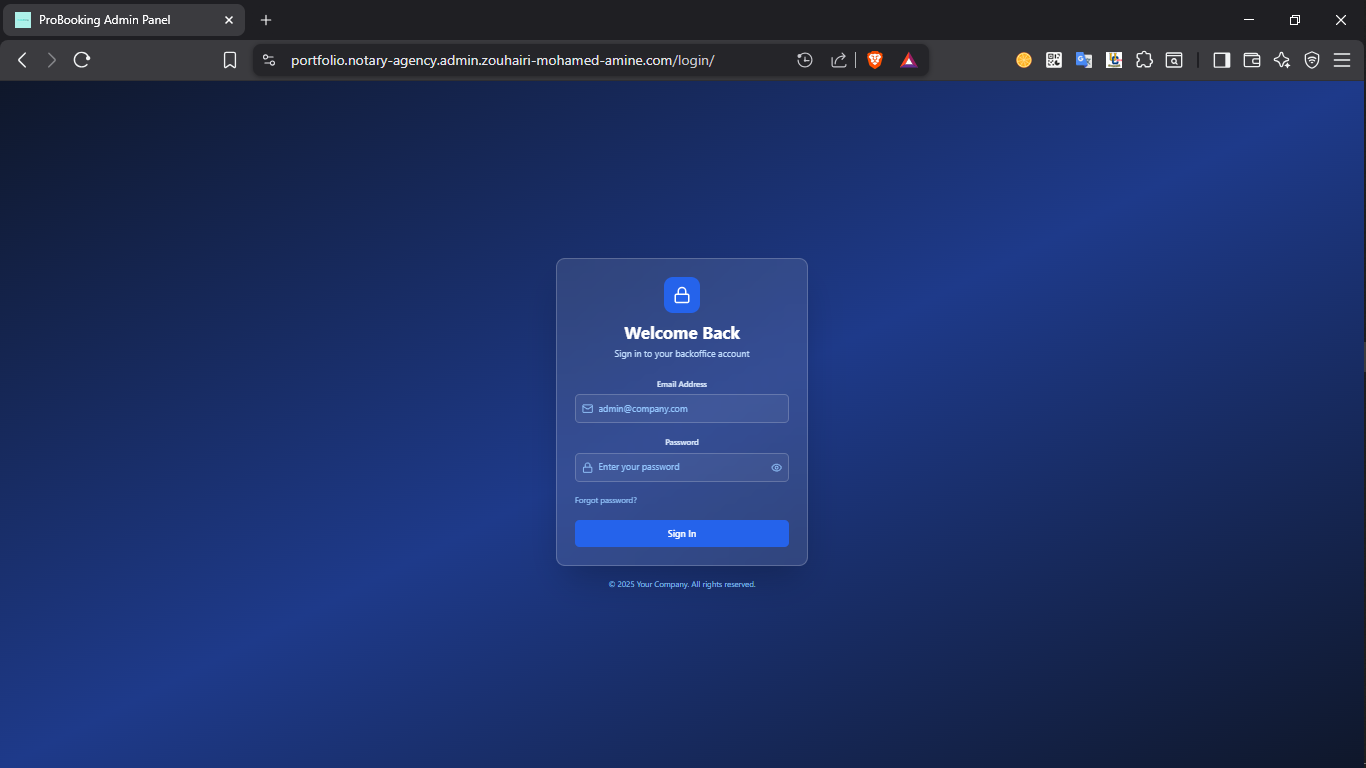Toggle the sidebar panel open
Screen dimensions: 1366x768
1221,60
